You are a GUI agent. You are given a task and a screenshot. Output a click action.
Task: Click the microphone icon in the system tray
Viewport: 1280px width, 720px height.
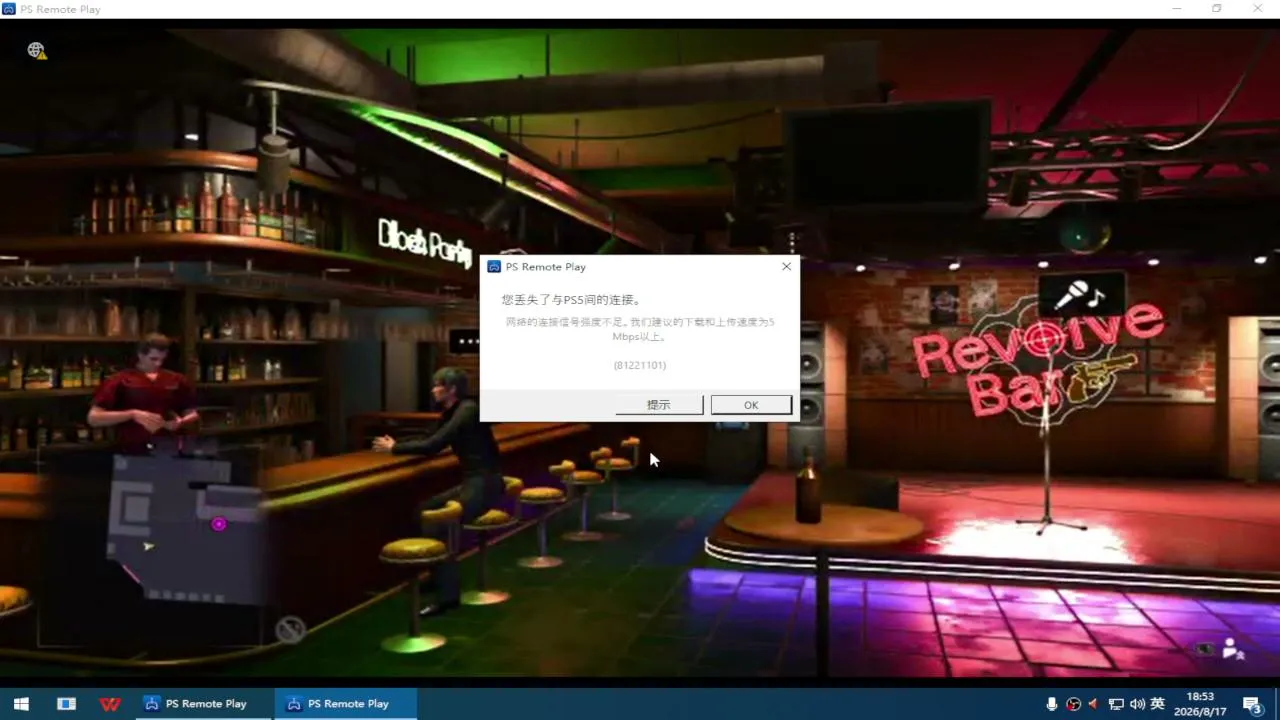pyautogui.click(x=1051, y=704)
